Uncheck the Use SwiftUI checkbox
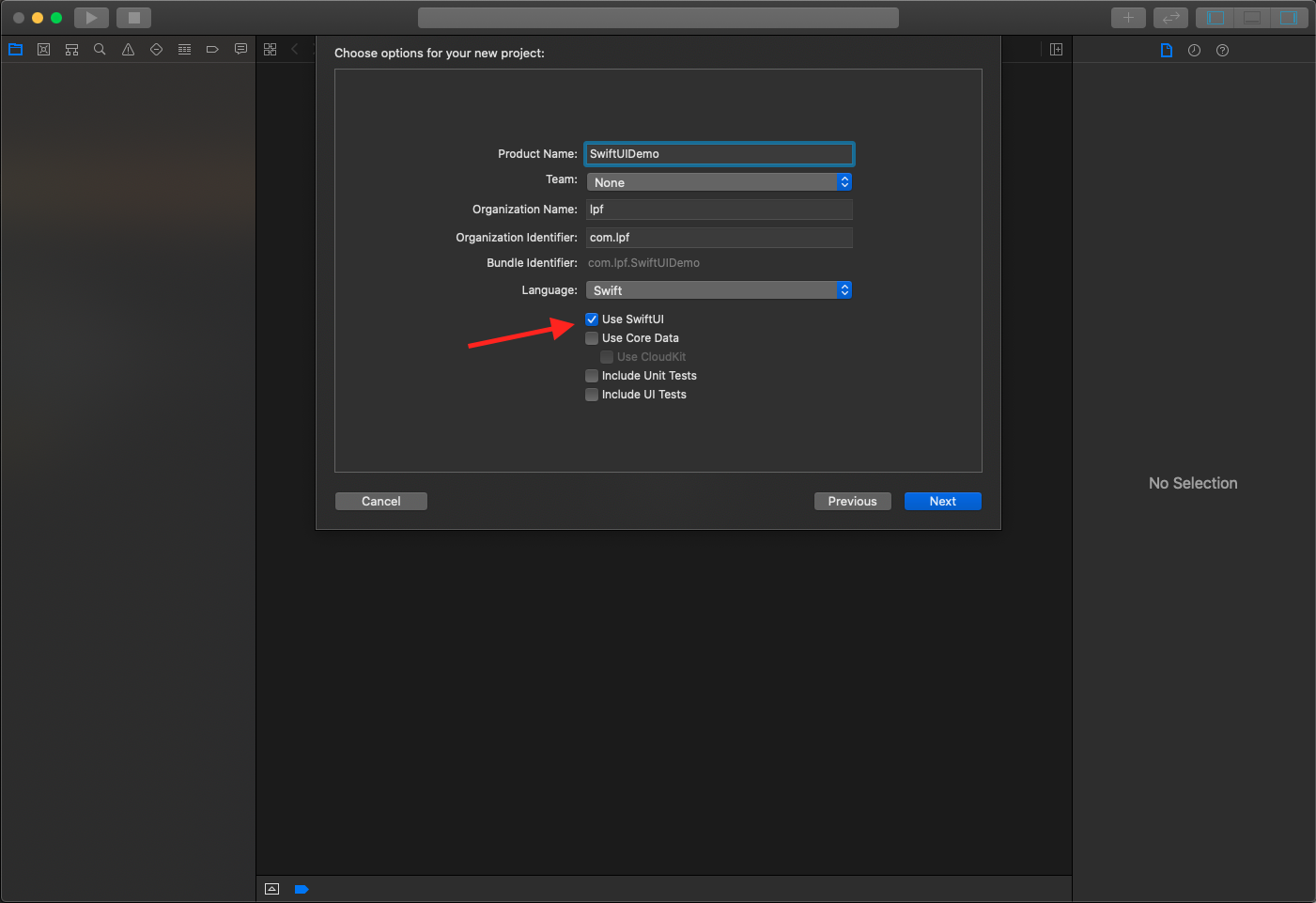Screen dimensions: 1316x903 [x=592, y=319]
